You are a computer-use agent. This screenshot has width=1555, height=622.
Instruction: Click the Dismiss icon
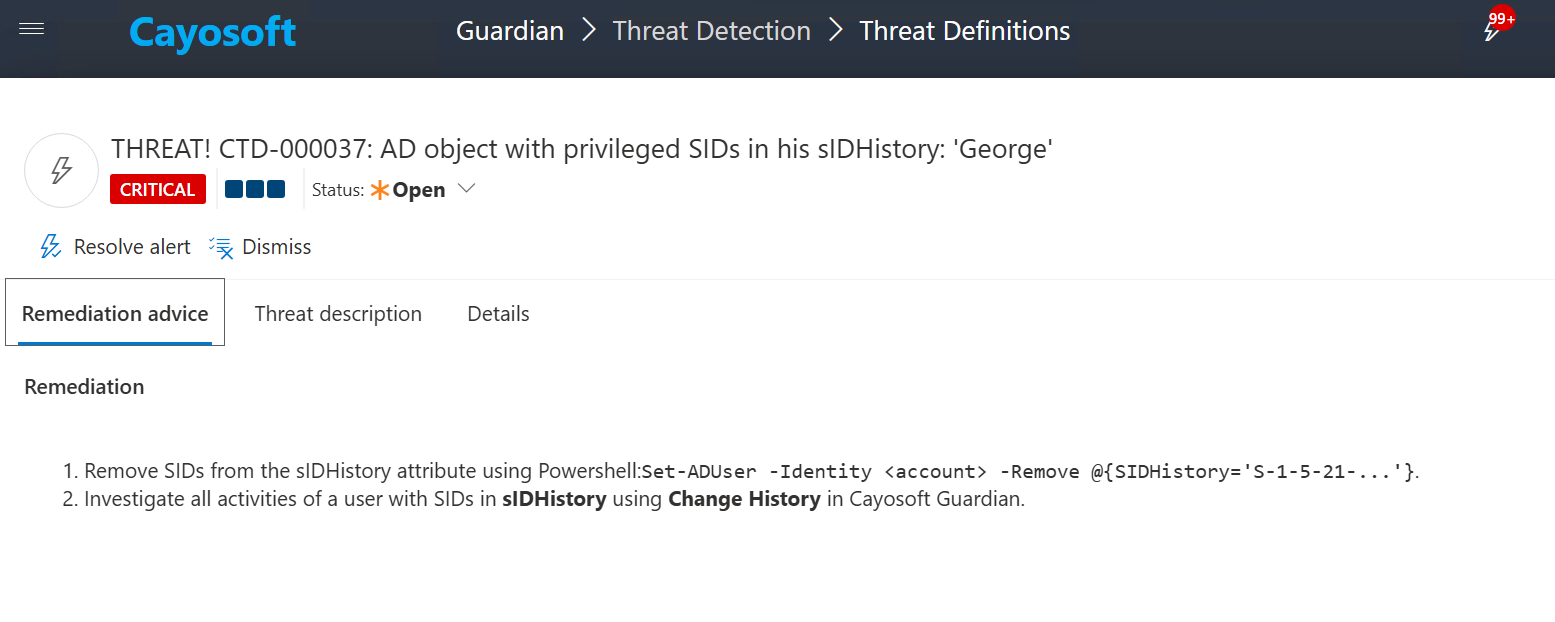(x=221, y=247)
